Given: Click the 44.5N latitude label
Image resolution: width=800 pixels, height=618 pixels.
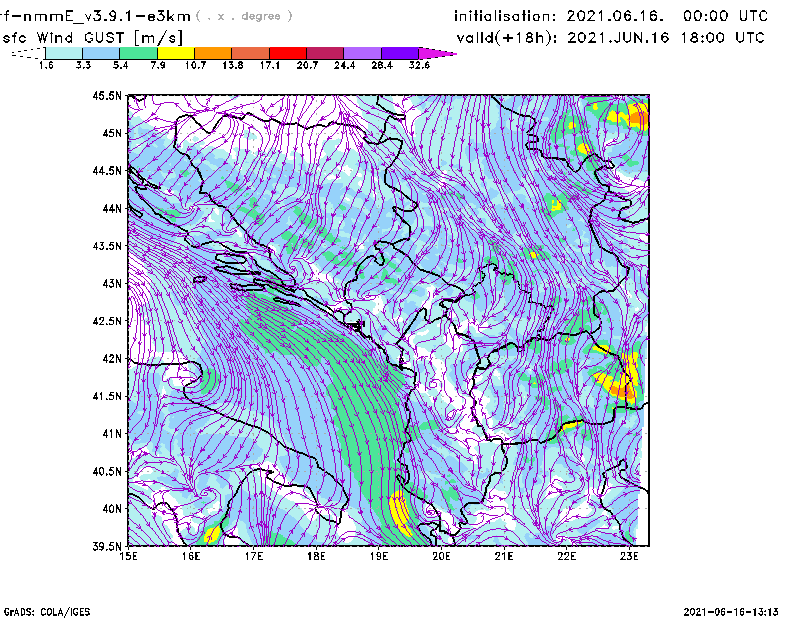Looking at the screenshot, I should [x=107, y=170].
